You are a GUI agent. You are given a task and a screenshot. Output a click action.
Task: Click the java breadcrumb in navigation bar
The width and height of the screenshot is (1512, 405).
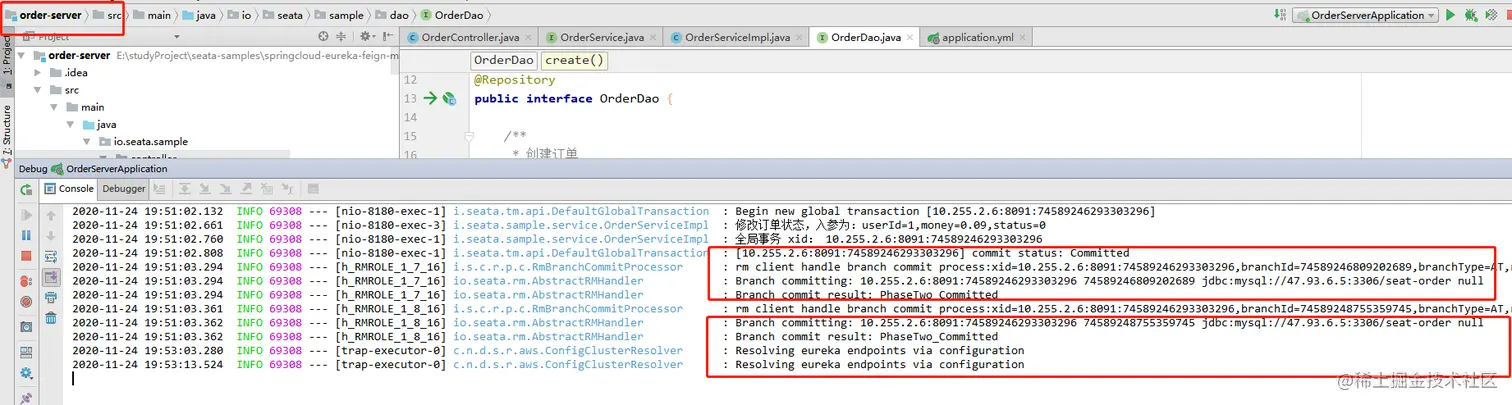pos(198,16)
